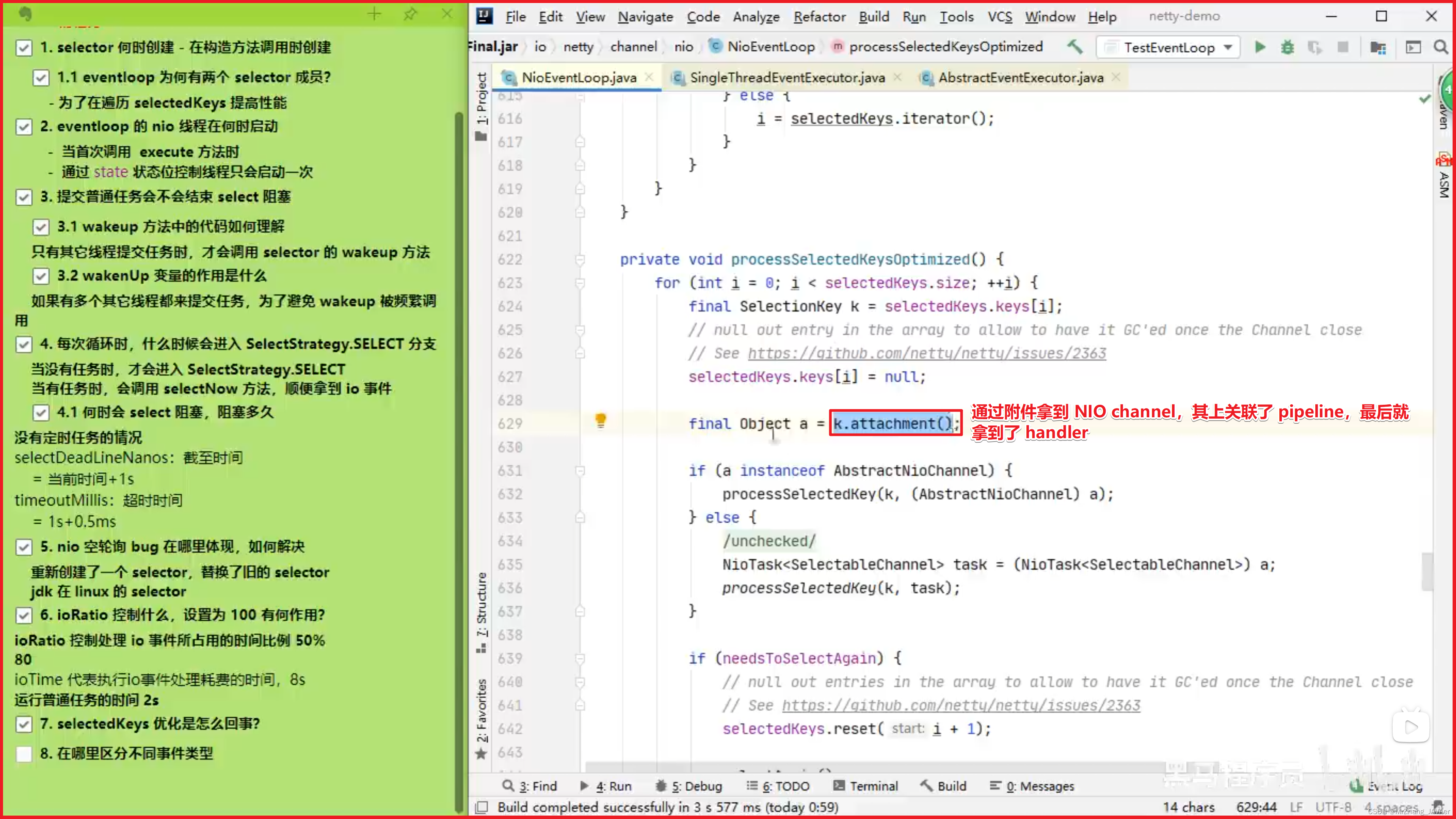This screenshot has width=1456, height=819.
Task: Collapse the for-loop fold marker at line 623
Action: (580, 283)
